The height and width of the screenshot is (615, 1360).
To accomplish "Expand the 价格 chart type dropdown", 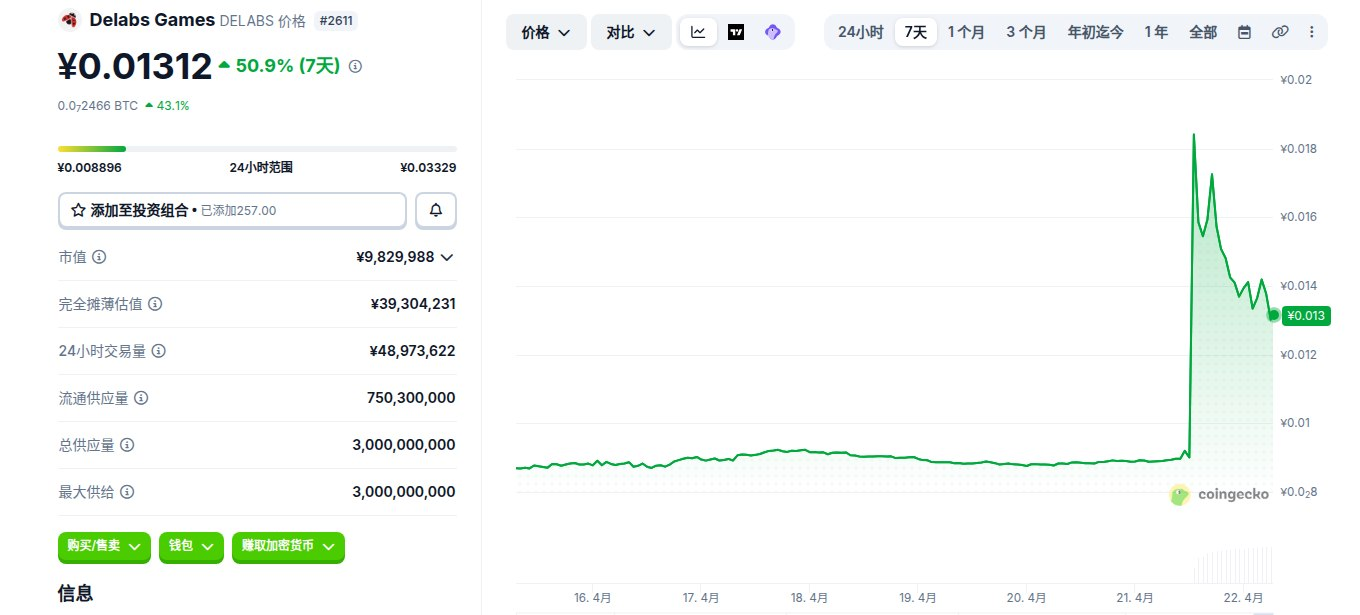I will 546,32.
